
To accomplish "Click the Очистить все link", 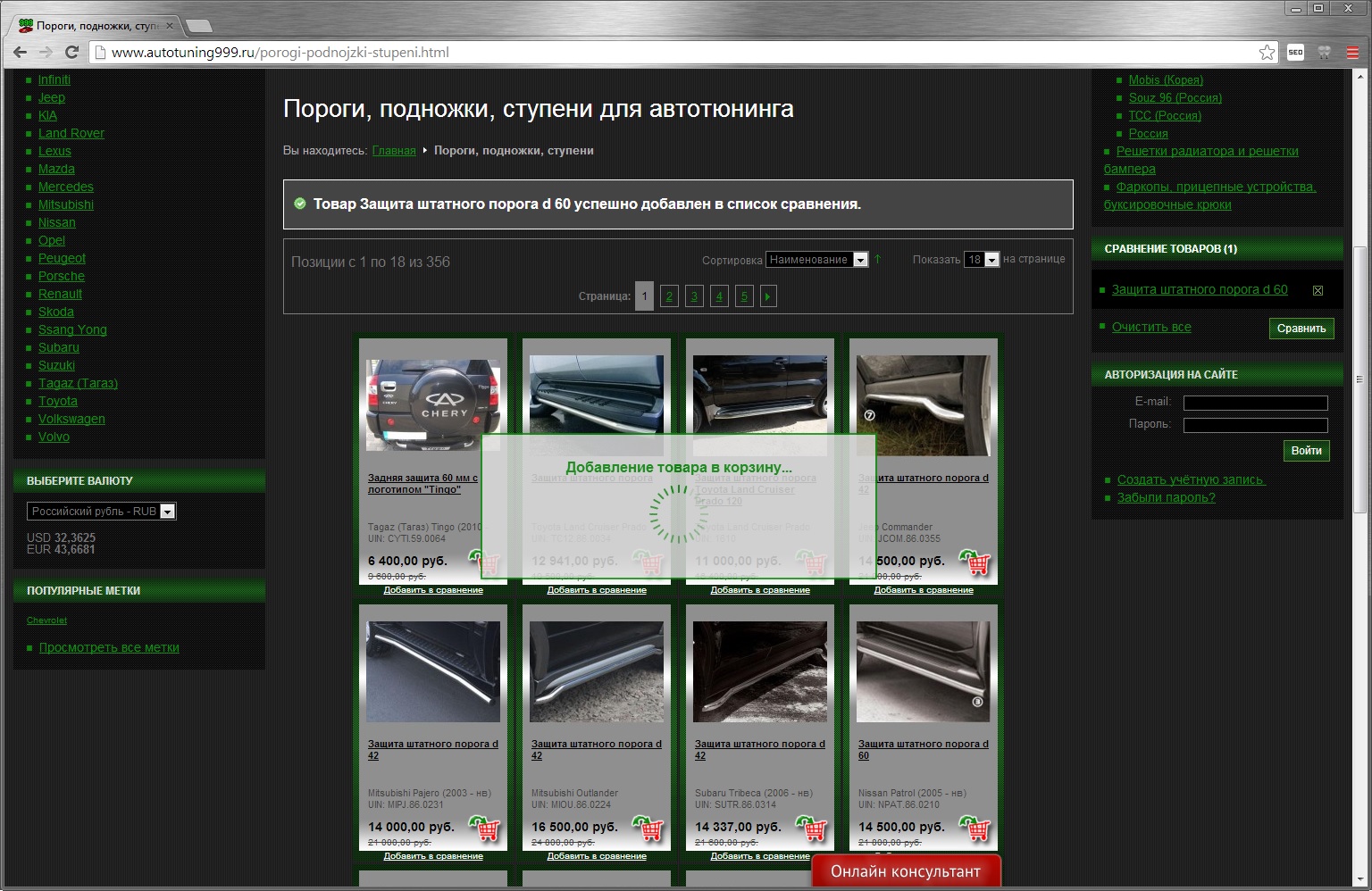I will click(1151, 327).
